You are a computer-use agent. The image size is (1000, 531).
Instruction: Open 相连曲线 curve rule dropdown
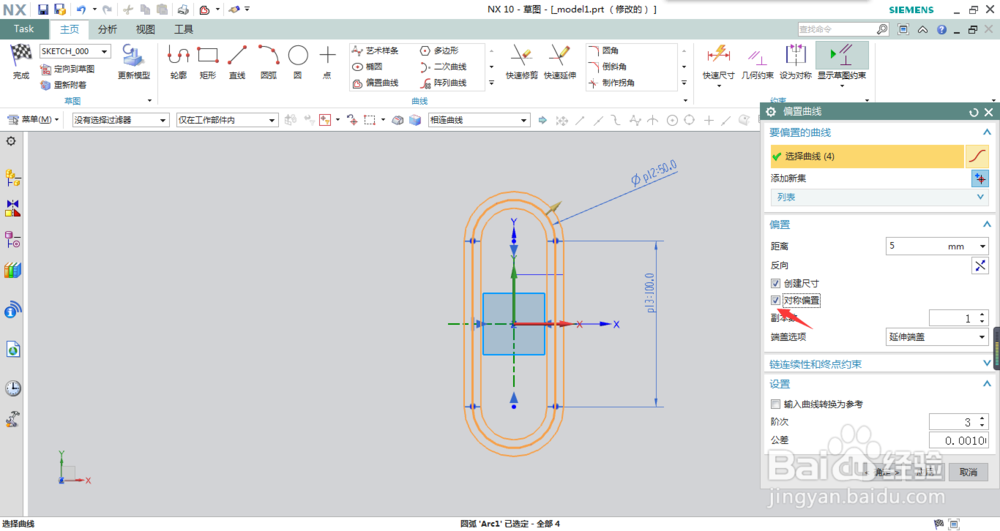click(x=478, y=120)
